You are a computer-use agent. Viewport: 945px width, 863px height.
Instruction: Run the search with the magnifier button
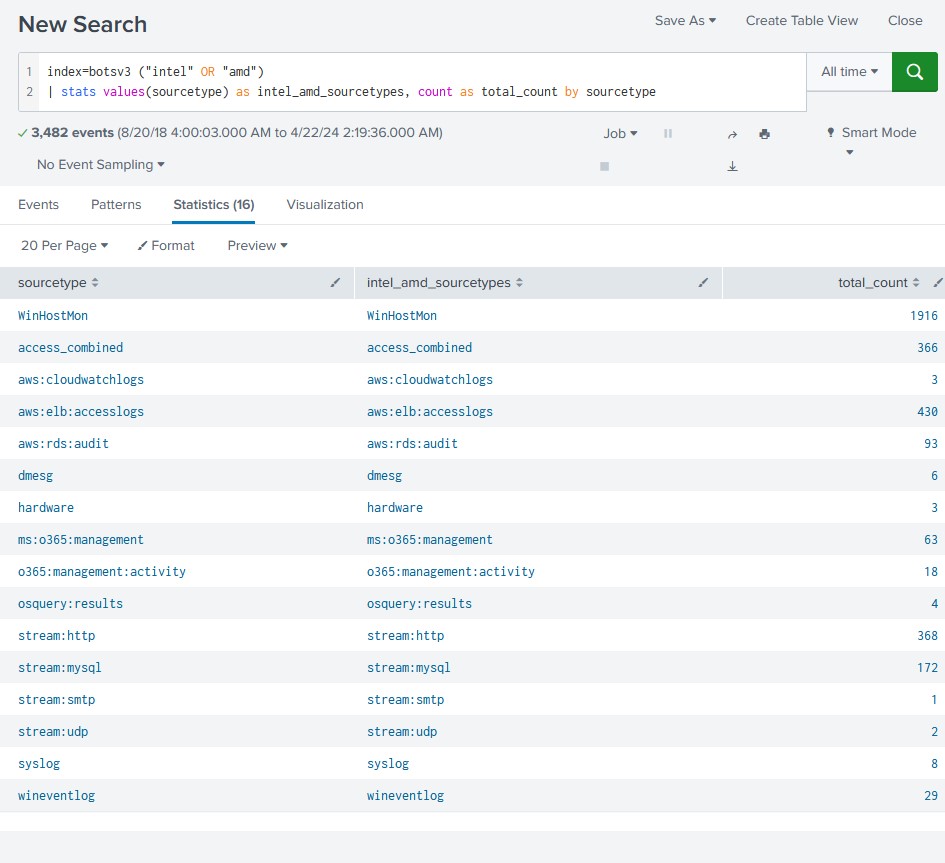pyautogui.click(x=914, y=72)
